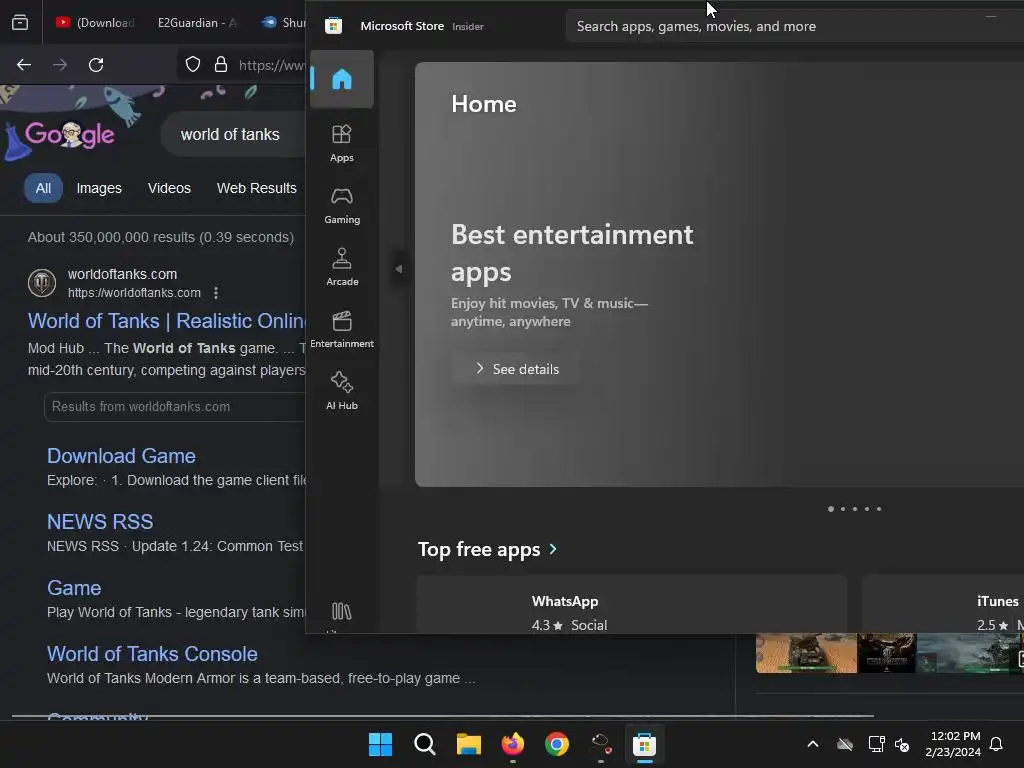This screenshot has height=768, width=1024.
Task: Open WhatsApp app card
Action: coord(632,604)
